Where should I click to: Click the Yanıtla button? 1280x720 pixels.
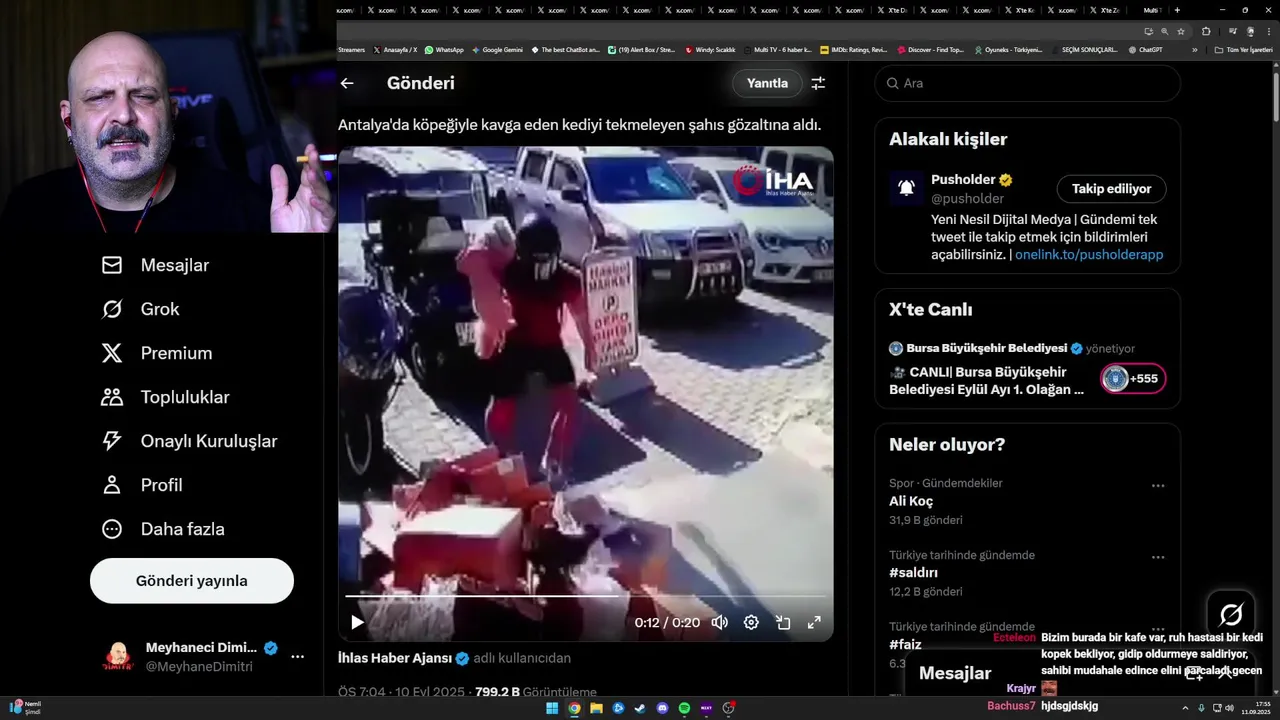click(x=767, y=83)
